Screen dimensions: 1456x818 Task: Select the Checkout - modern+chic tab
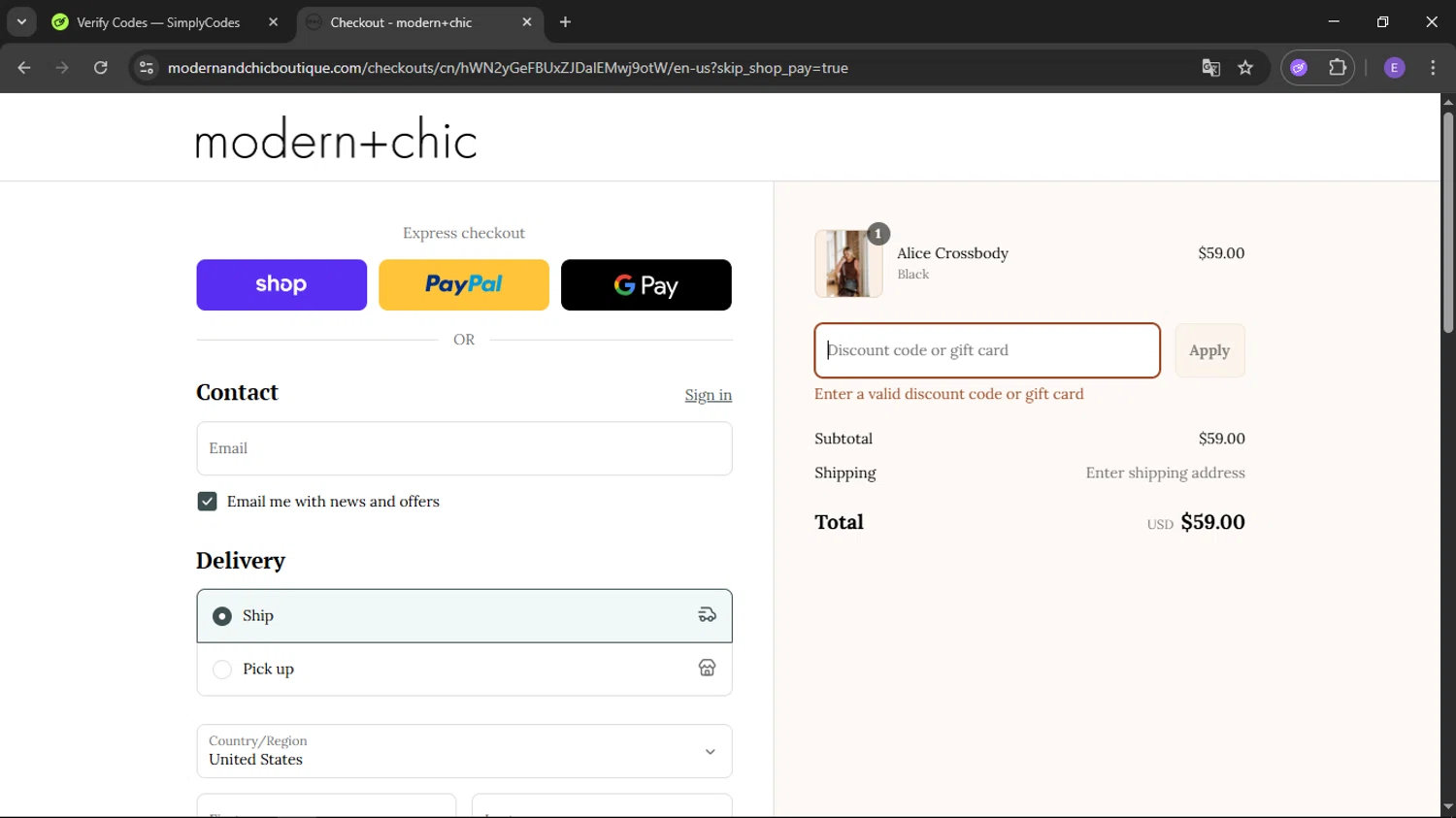(401, 22)
